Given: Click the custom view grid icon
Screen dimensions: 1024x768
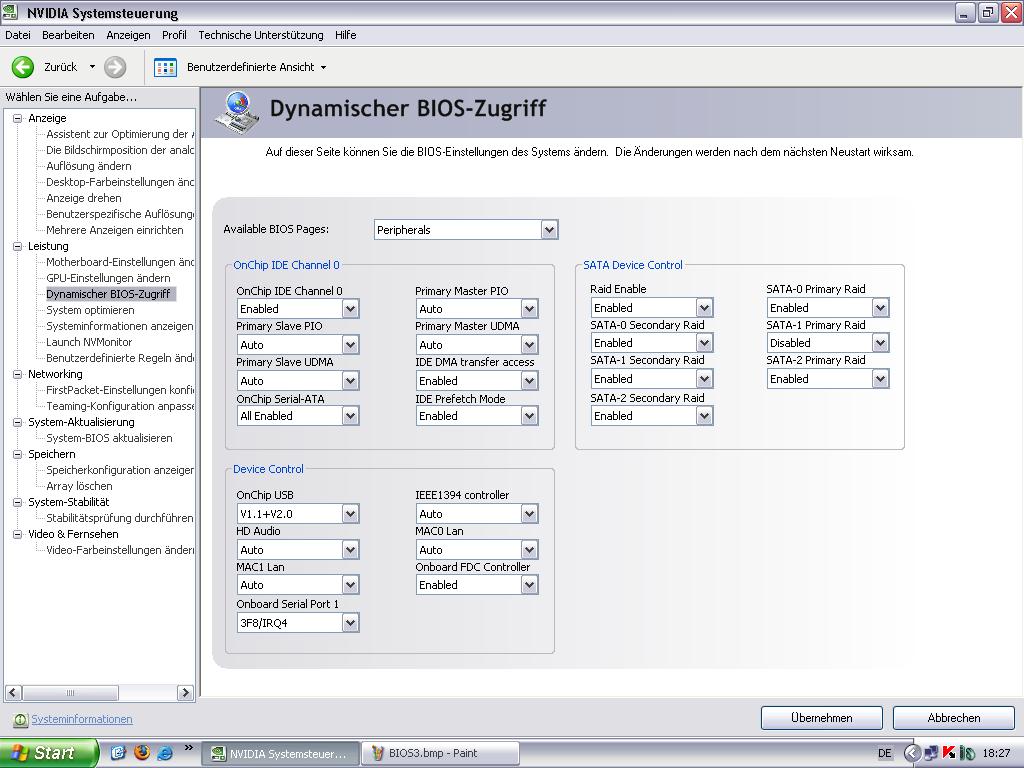Looking at the screenshot, I should 165,67.
